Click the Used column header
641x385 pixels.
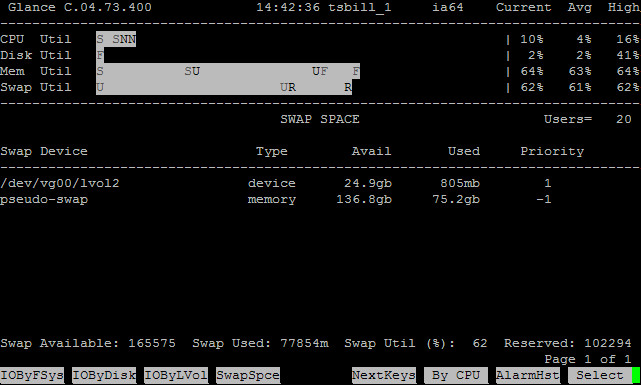(464, 151)
